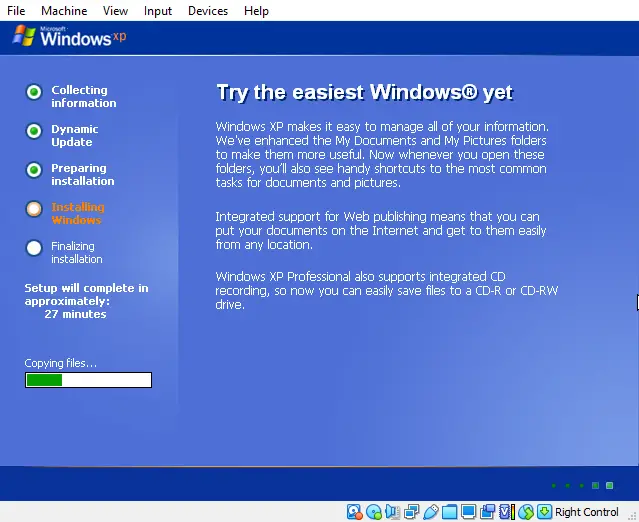Open the Machine menu

pyautogui.click(x=64, y=11)
